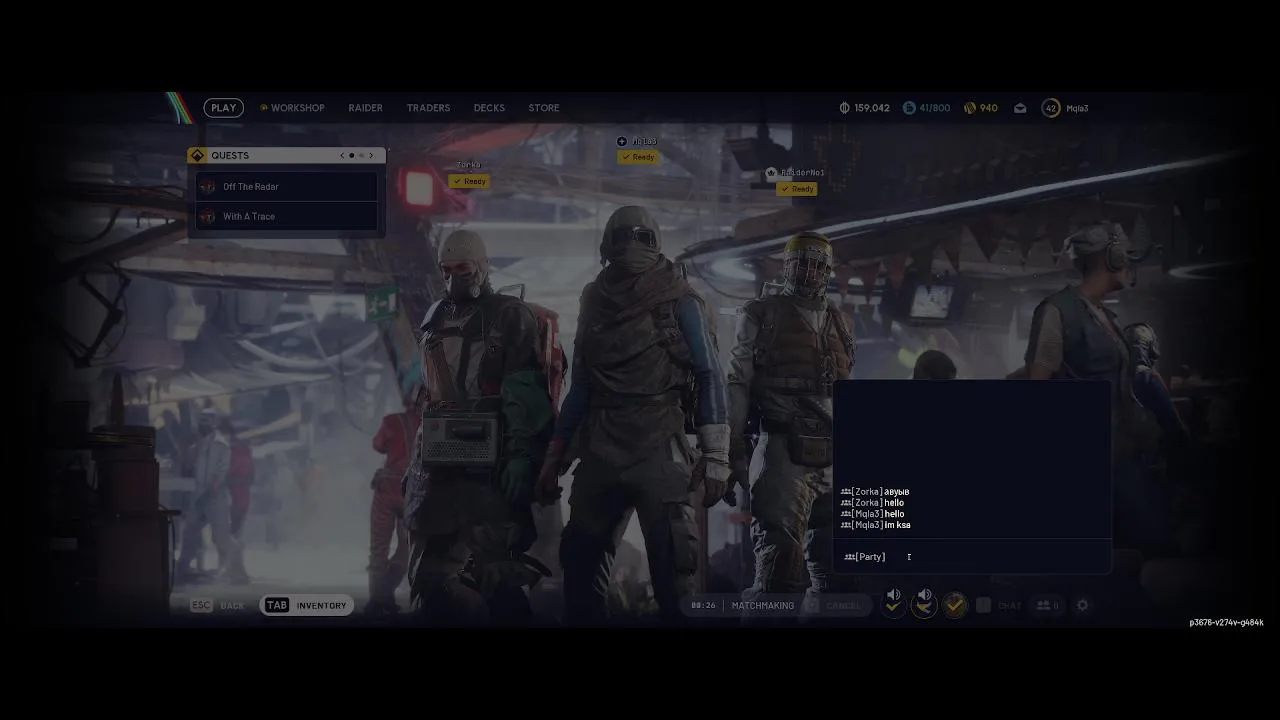1280x720 pixels.
Task: Go to the TRADERS tab
Action: coord(428,108)
